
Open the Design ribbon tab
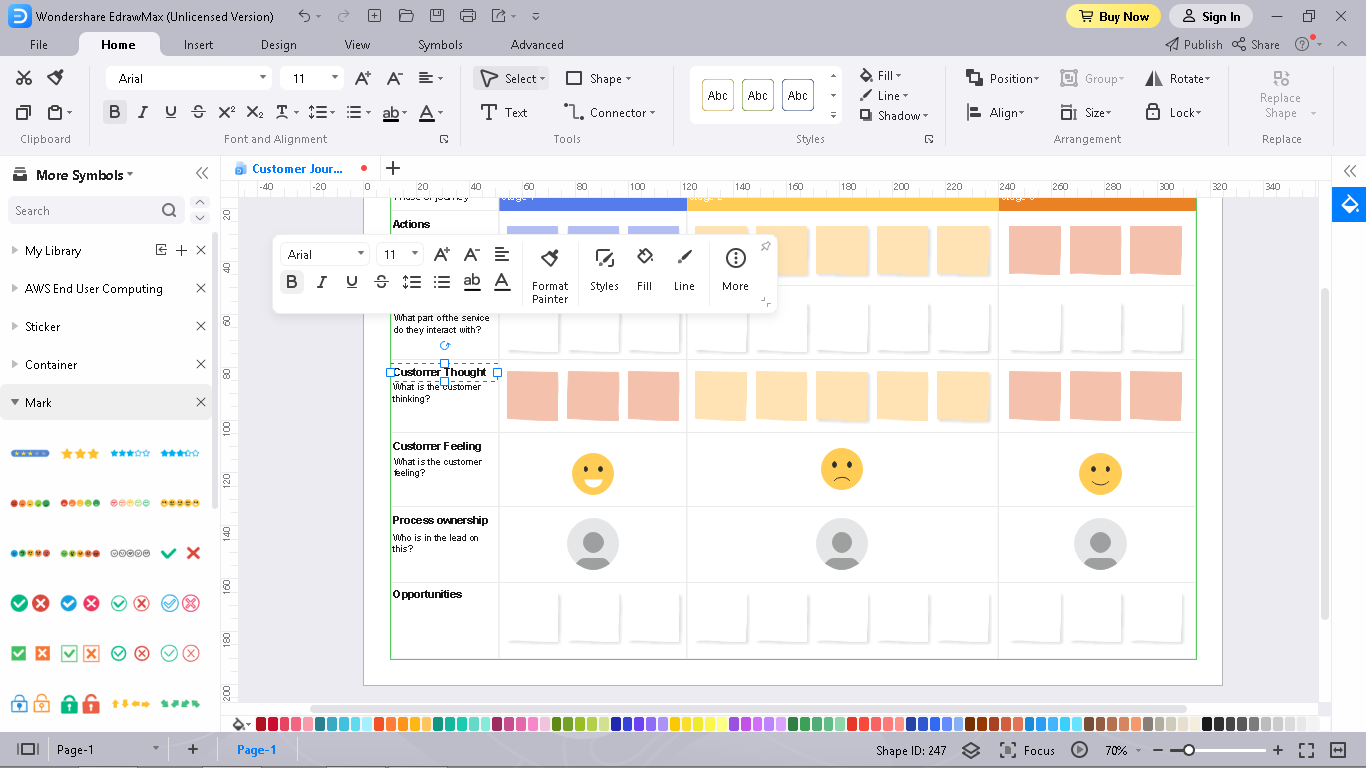pos(278,45)
